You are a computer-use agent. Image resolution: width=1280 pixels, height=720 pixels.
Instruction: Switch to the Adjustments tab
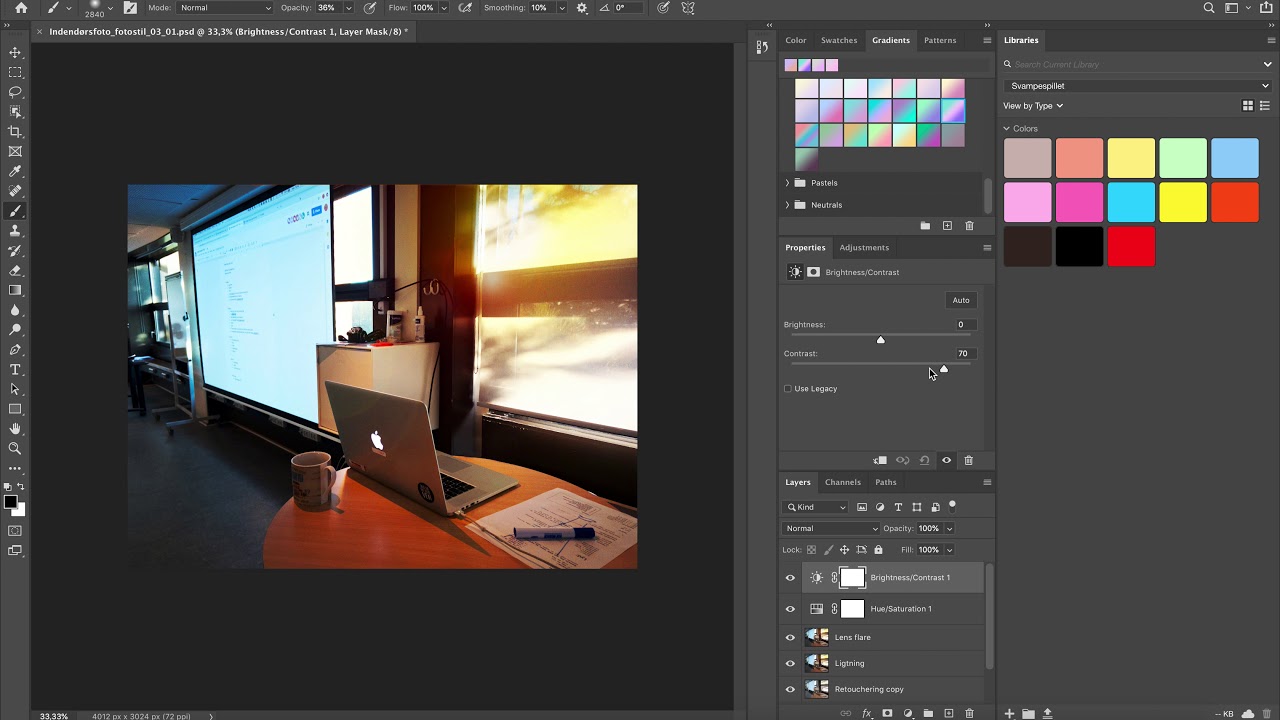(864, 247)
